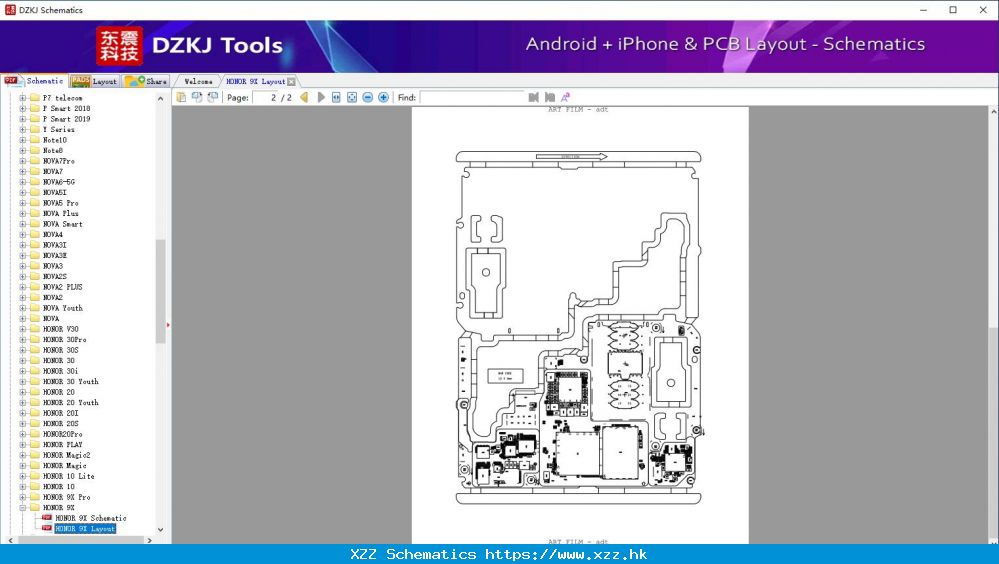Select the NOVA2 PLUS tree item
This screenshot has height=564, width=999.
[62, 287]
